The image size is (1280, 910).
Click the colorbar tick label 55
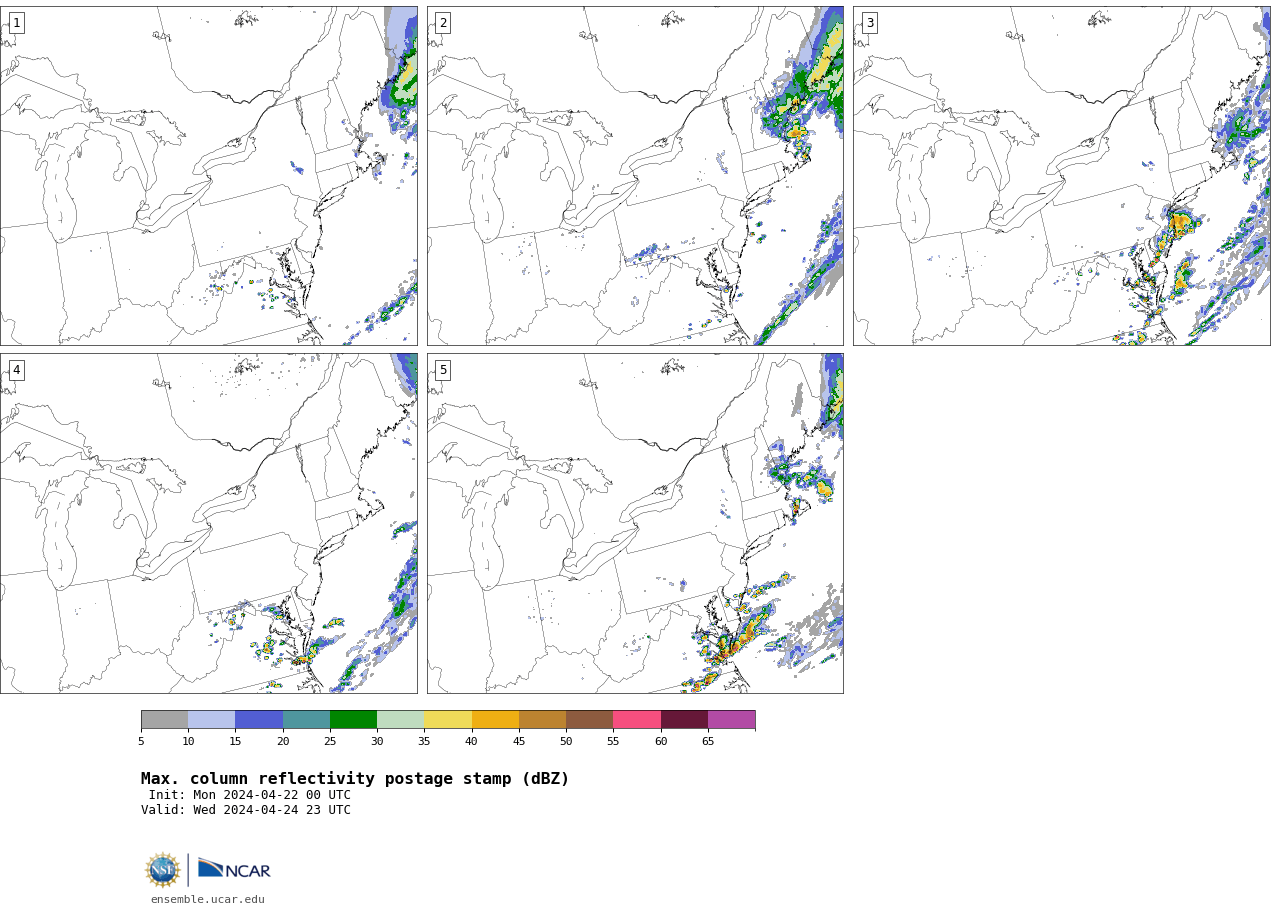(x=613, y=741)
